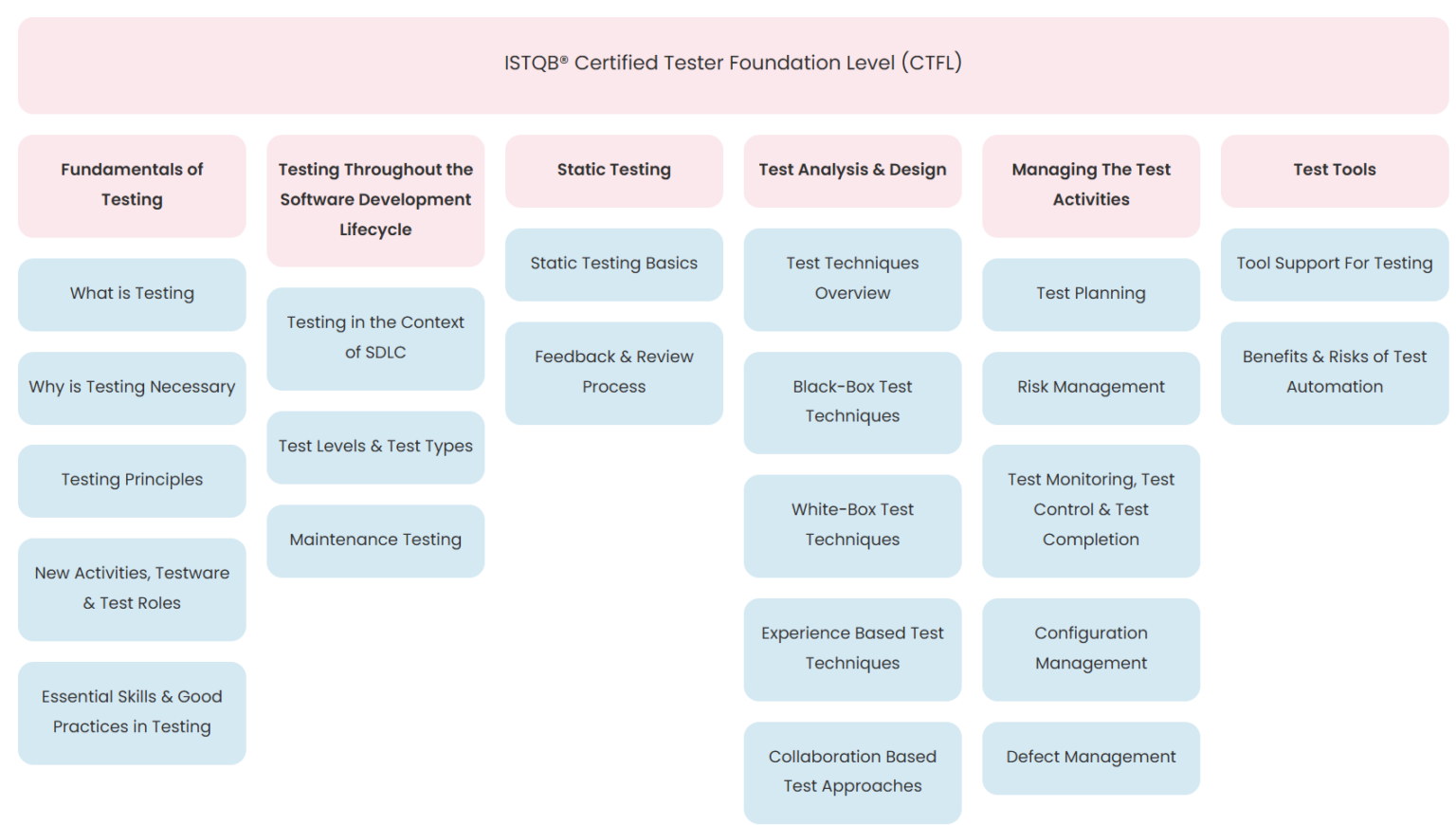This screenshot has width=1456, height=825.
Task: Open the Maintenance Testing topic
Action: (x=375, y=541)
